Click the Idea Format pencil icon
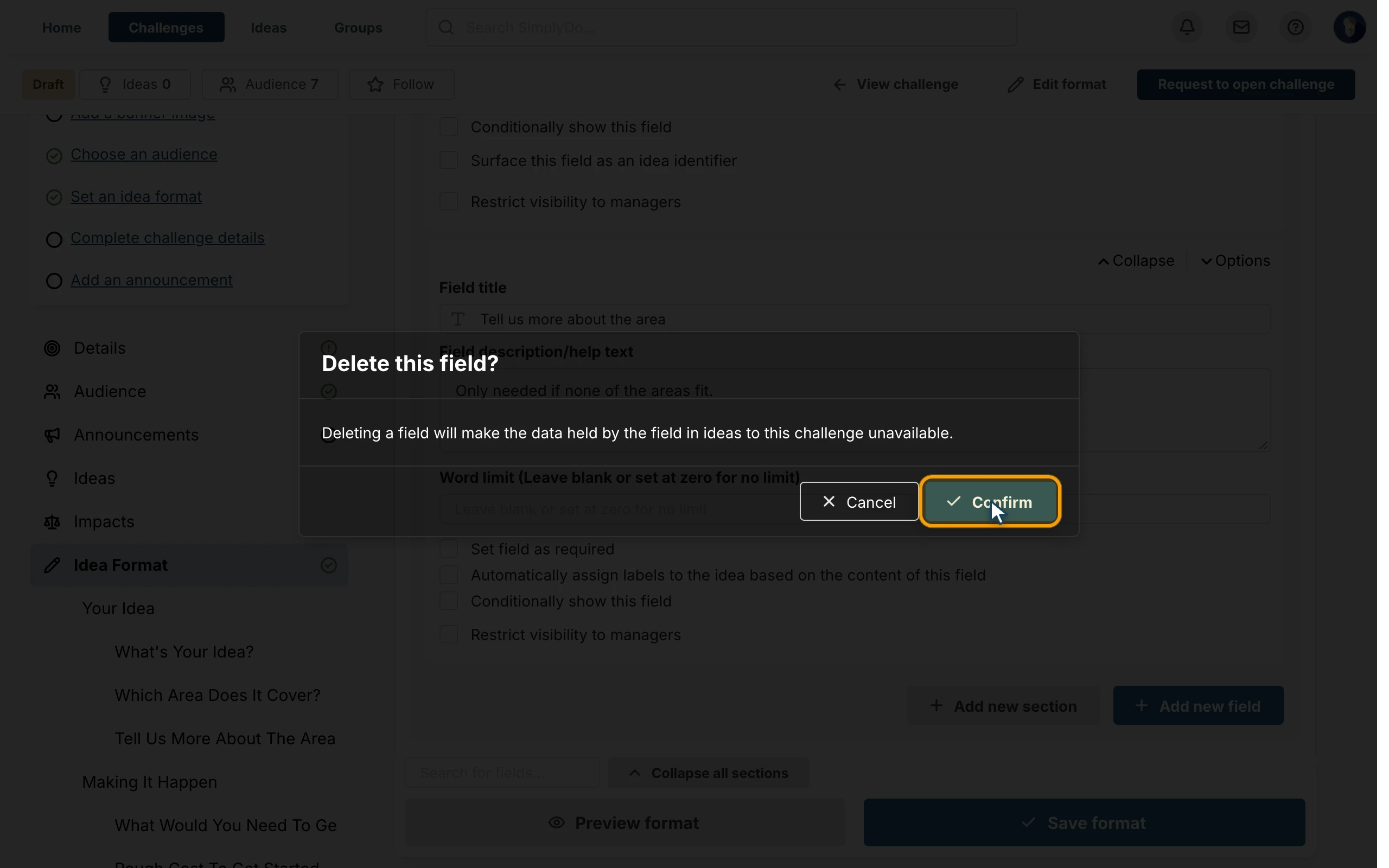The image size is (1389, 868). (52, 565)
